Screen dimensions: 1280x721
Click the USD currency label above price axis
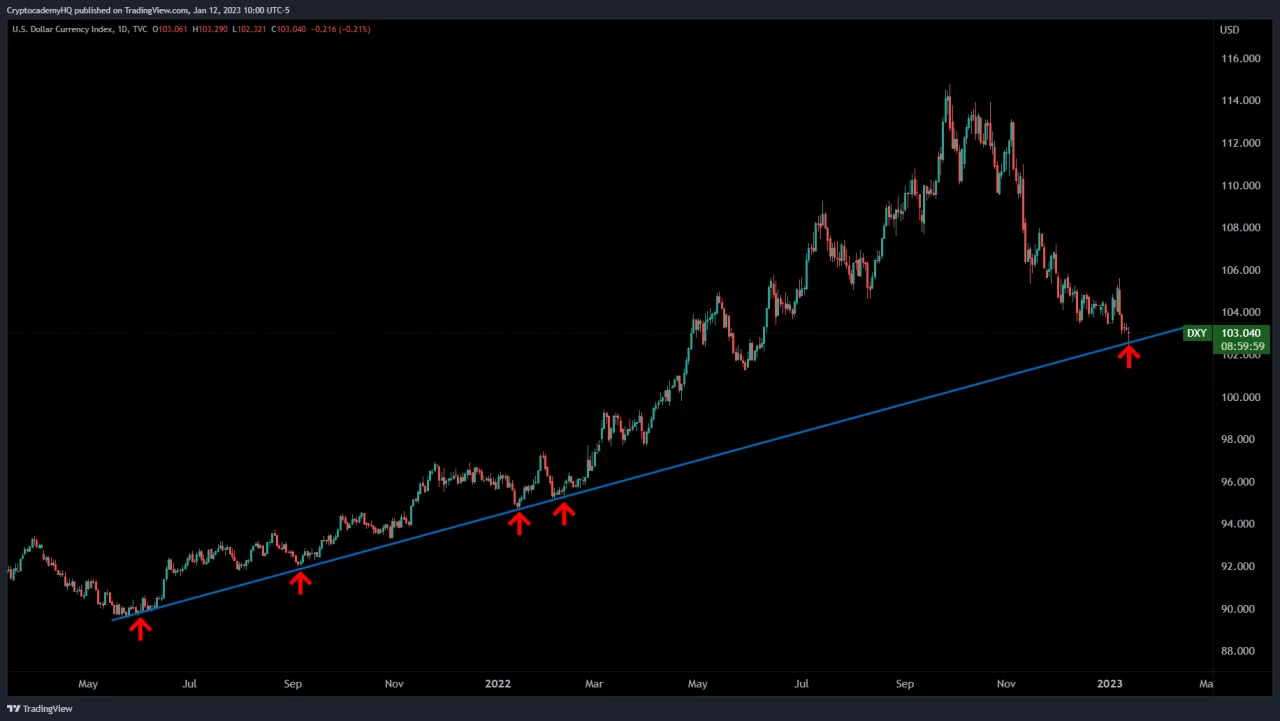tap(1229, 30)
